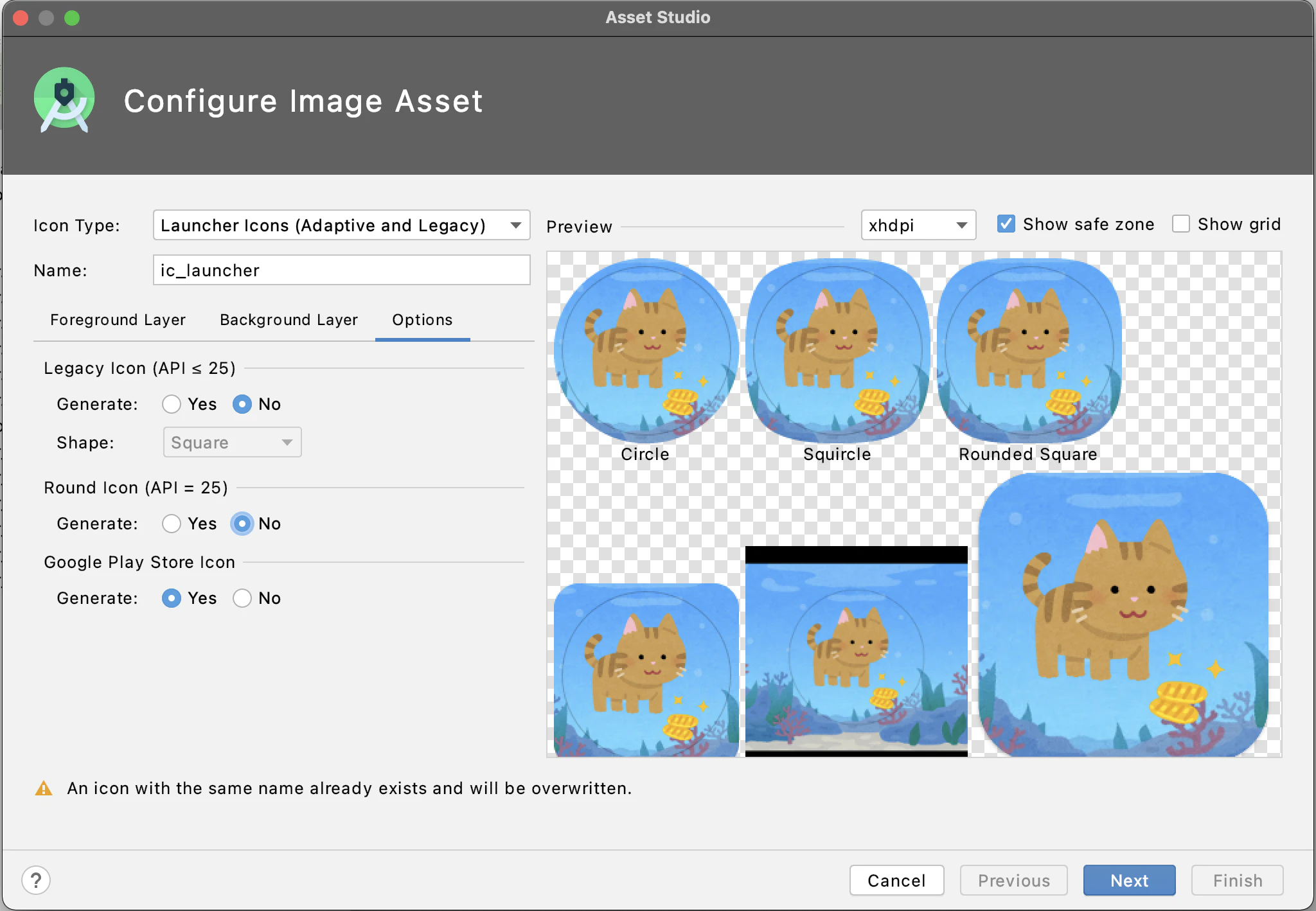Viewport: 1316px width, 911px height.
Task: Select No for Round Icon generate
Action: 242,524
